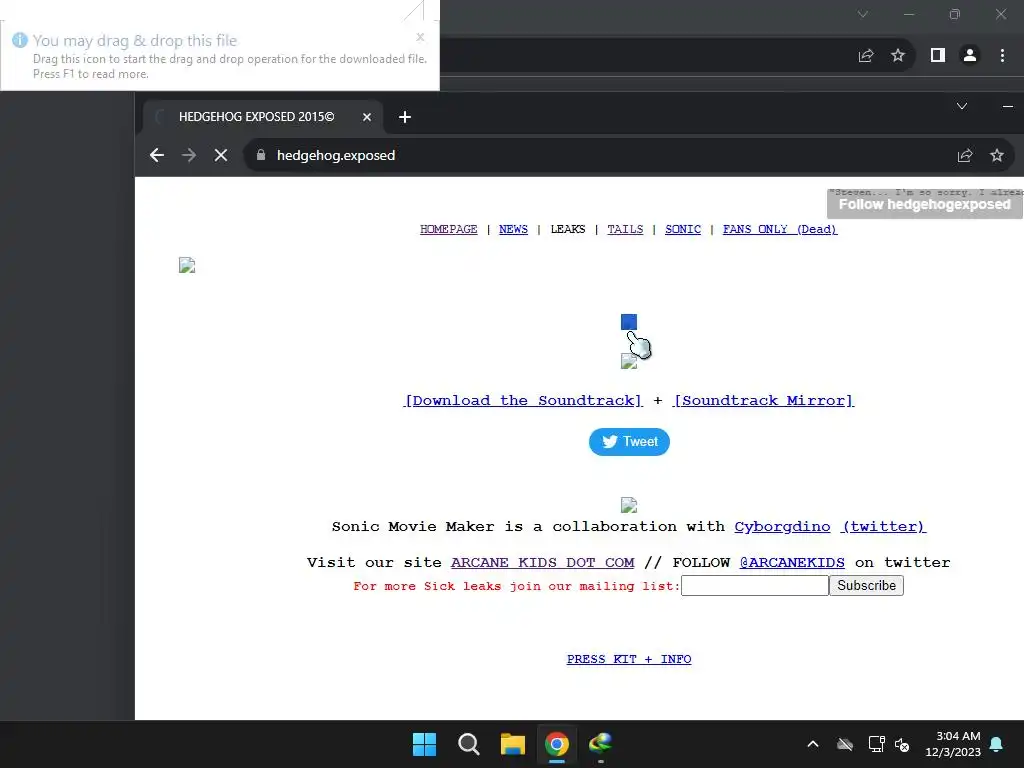Open the Cyborgdino link
Image resolution: width=1024 pixels, height=768 pixels.
(782, 526)
